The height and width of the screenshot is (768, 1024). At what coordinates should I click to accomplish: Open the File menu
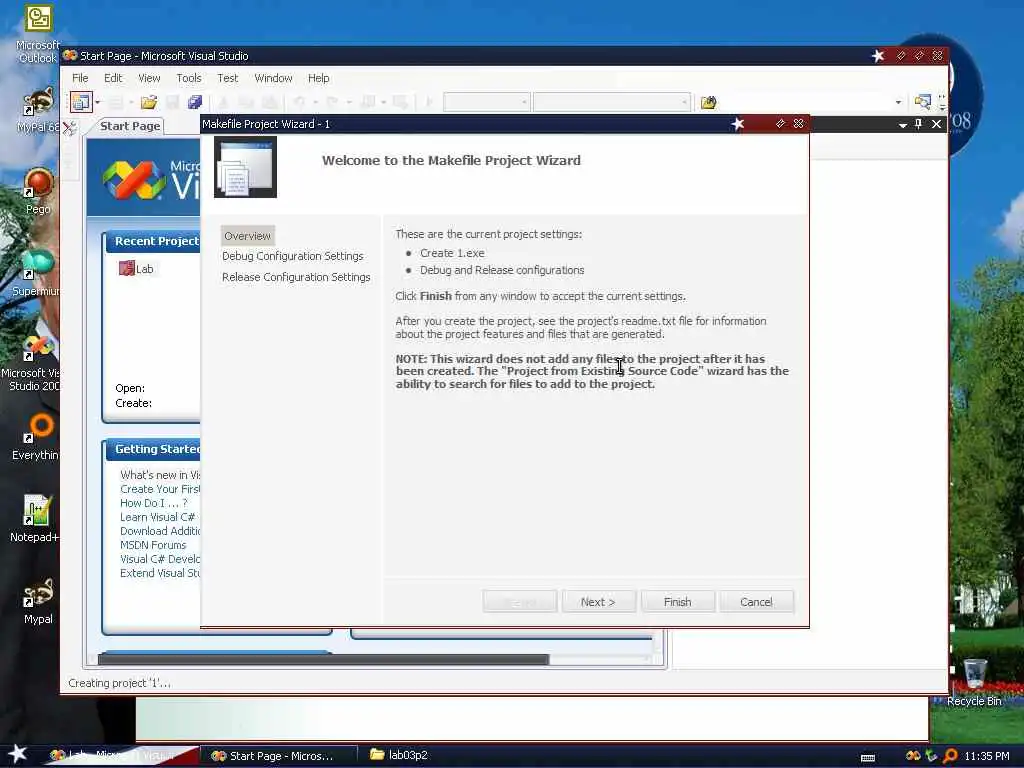click(x=80, y=78)
